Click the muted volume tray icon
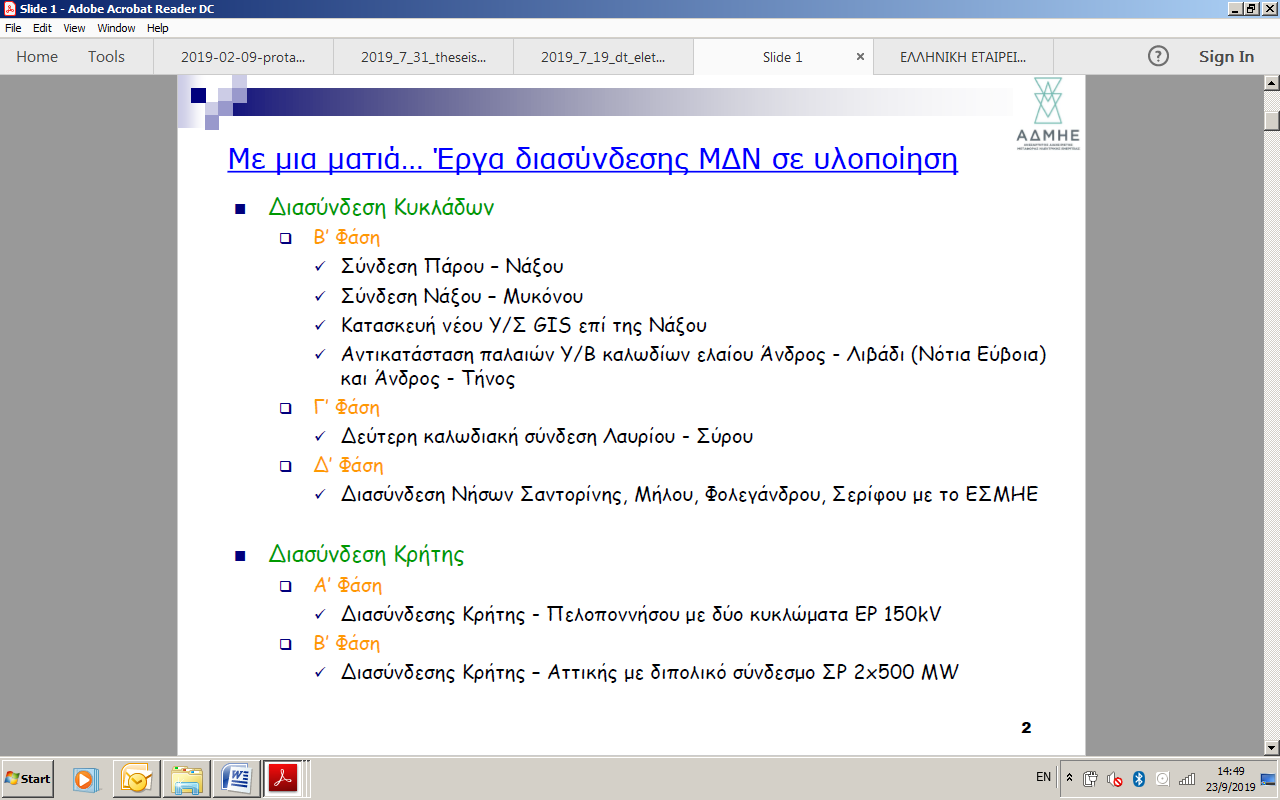 (1114, 779)
